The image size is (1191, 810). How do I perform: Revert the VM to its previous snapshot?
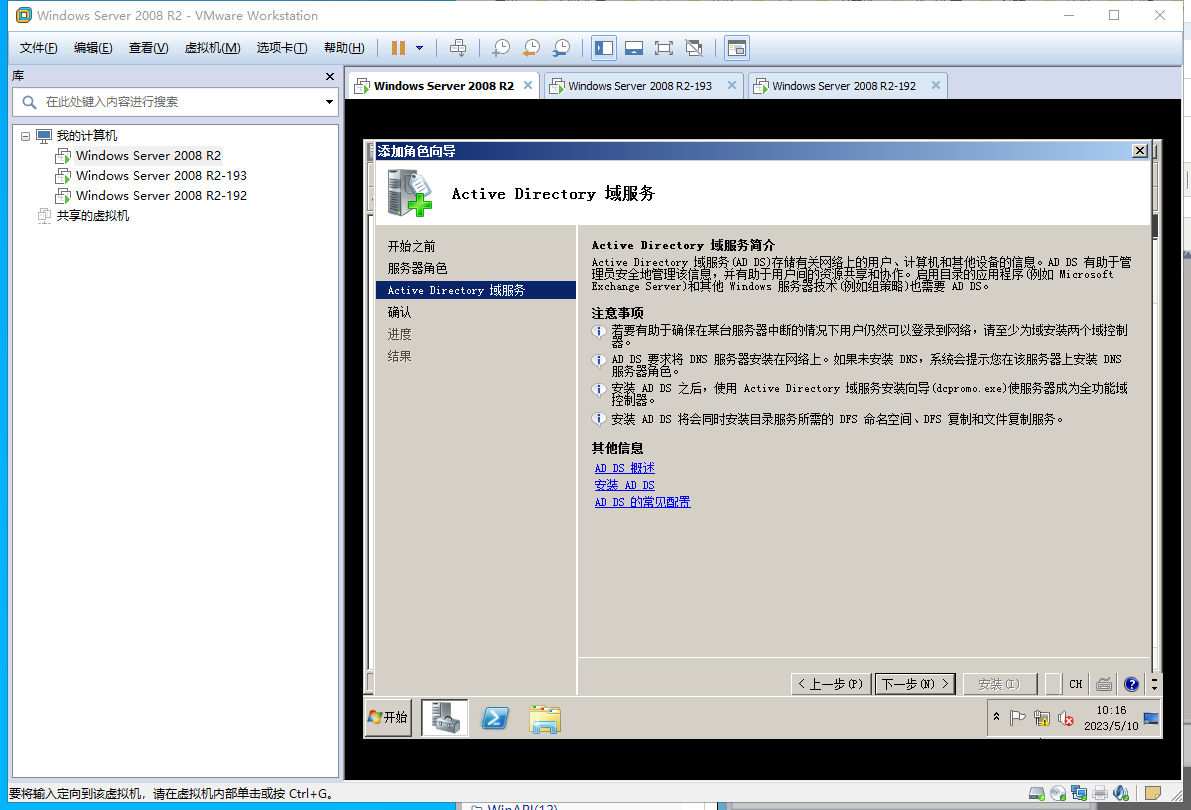coord(532,48)
